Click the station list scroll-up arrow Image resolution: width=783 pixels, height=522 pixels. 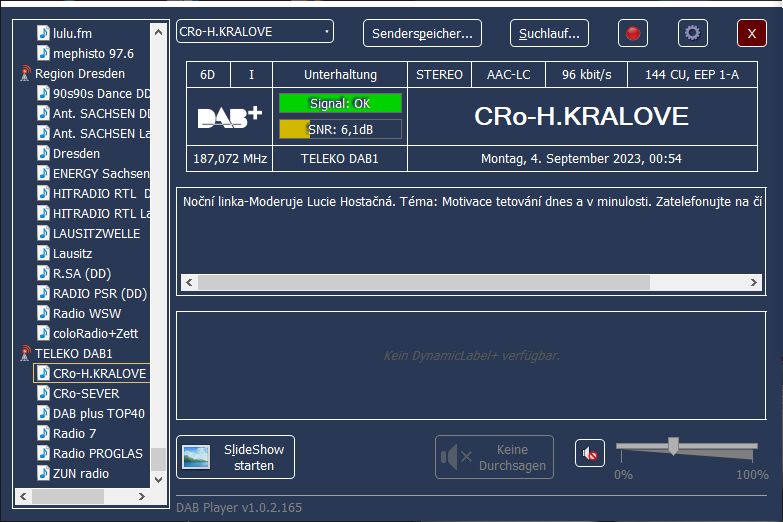point(158,32)
